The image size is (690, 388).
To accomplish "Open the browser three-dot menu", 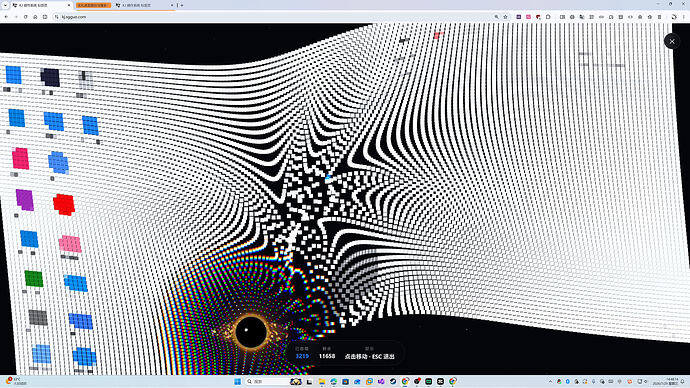I will tap(684, 17).
